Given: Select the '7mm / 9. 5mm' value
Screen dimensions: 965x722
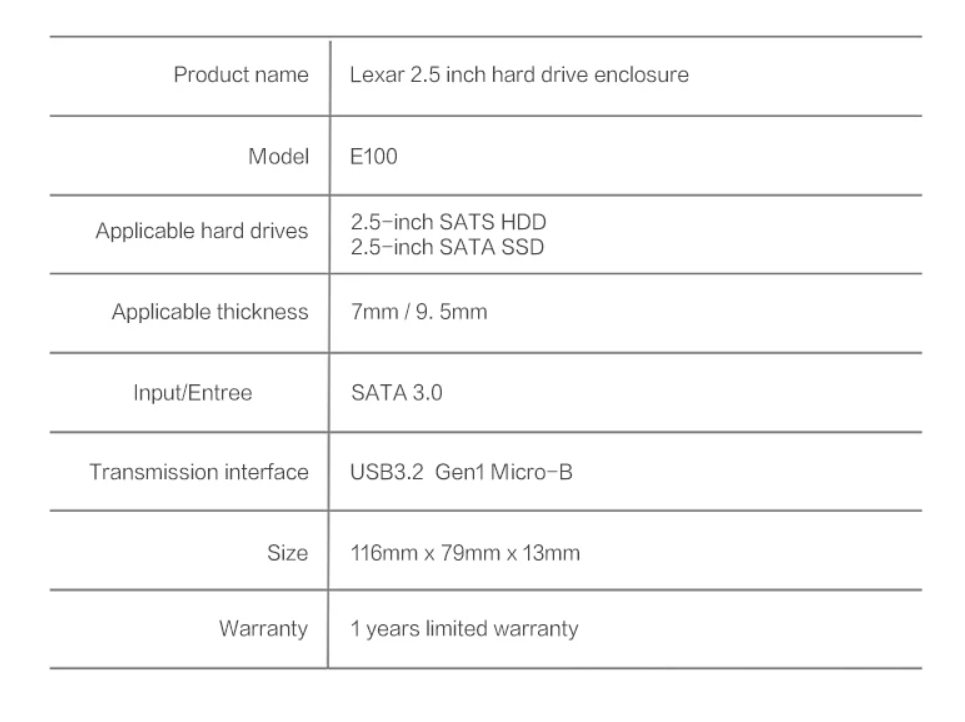Looking at the screenshot, I should click(x=419, y=312).
